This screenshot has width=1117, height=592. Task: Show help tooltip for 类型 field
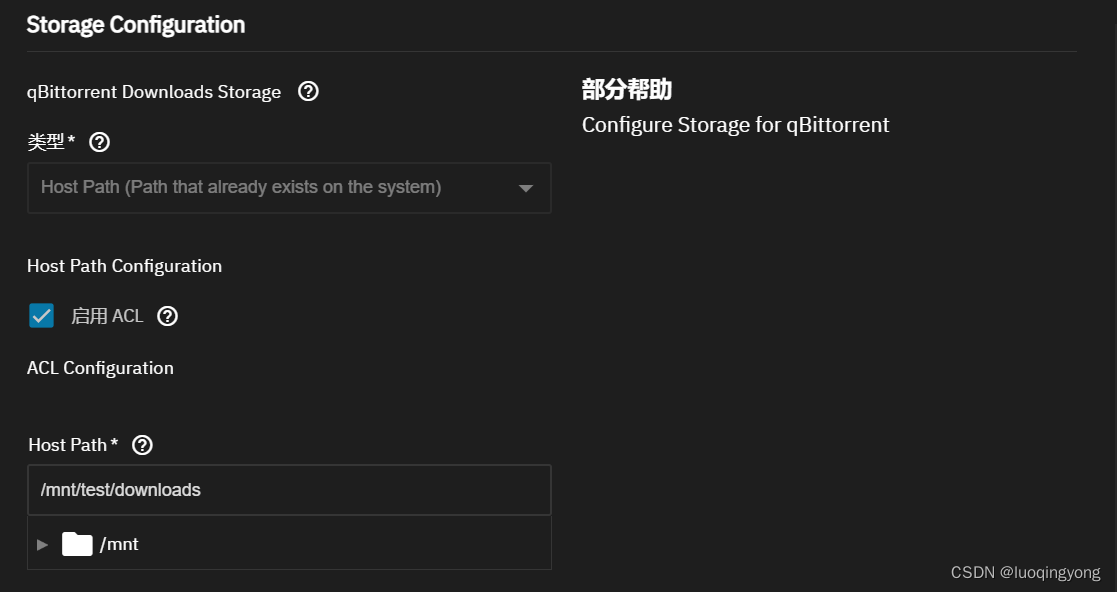[99, 142]
